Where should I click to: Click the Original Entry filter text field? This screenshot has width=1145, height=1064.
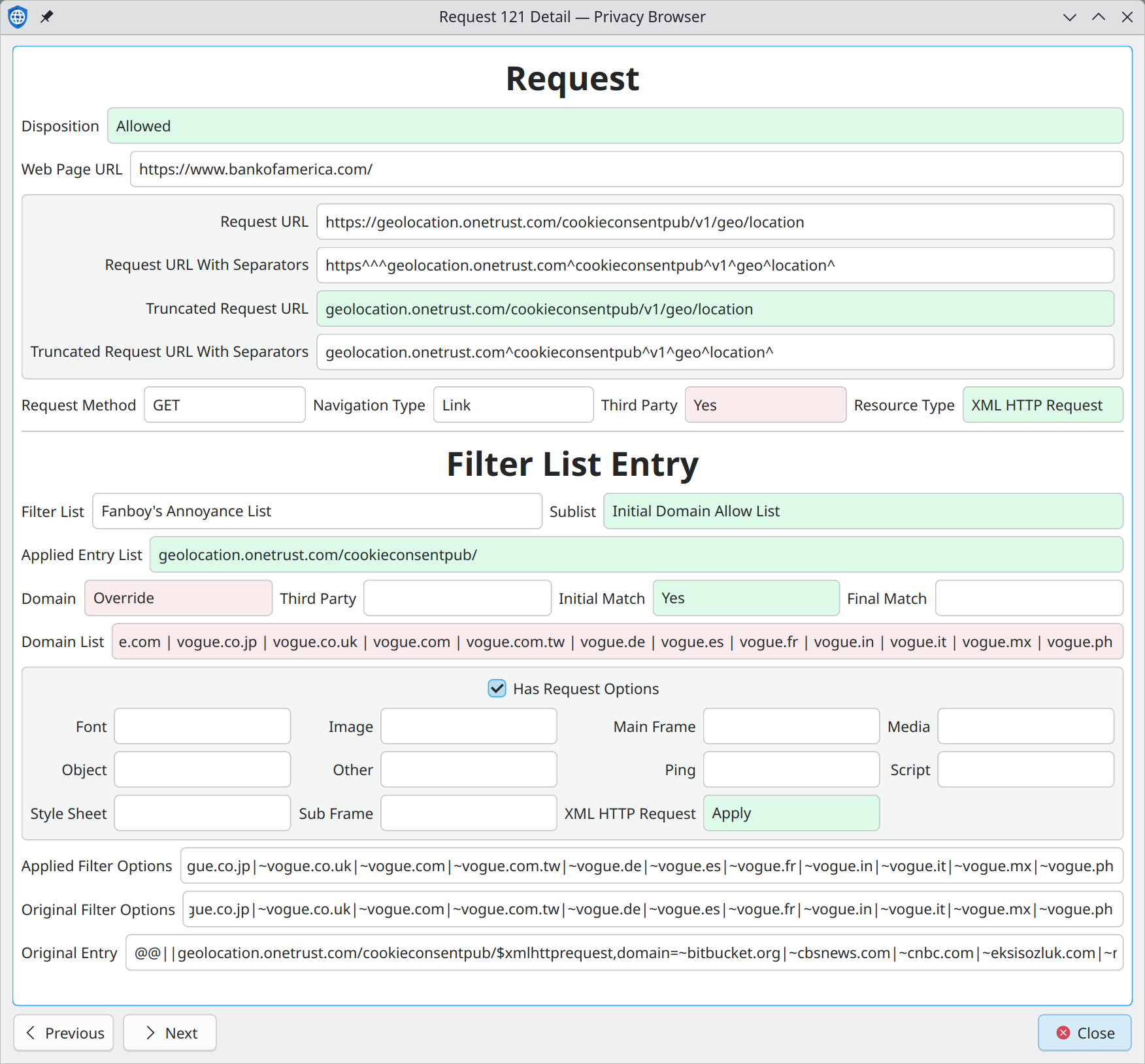pyautogui.click(x=624, y=953)
